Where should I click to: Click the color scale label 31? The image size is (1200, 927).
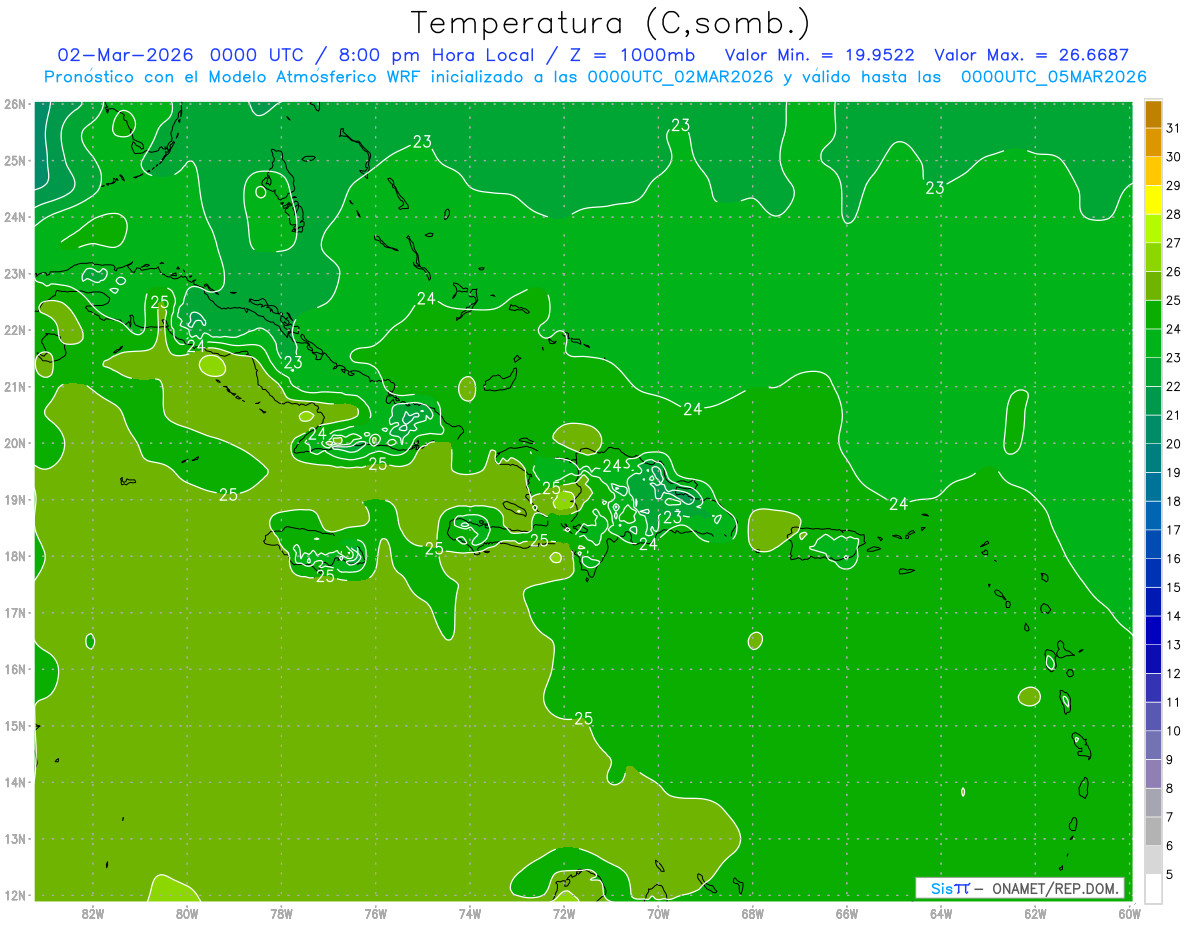(x=1173, y=128)
